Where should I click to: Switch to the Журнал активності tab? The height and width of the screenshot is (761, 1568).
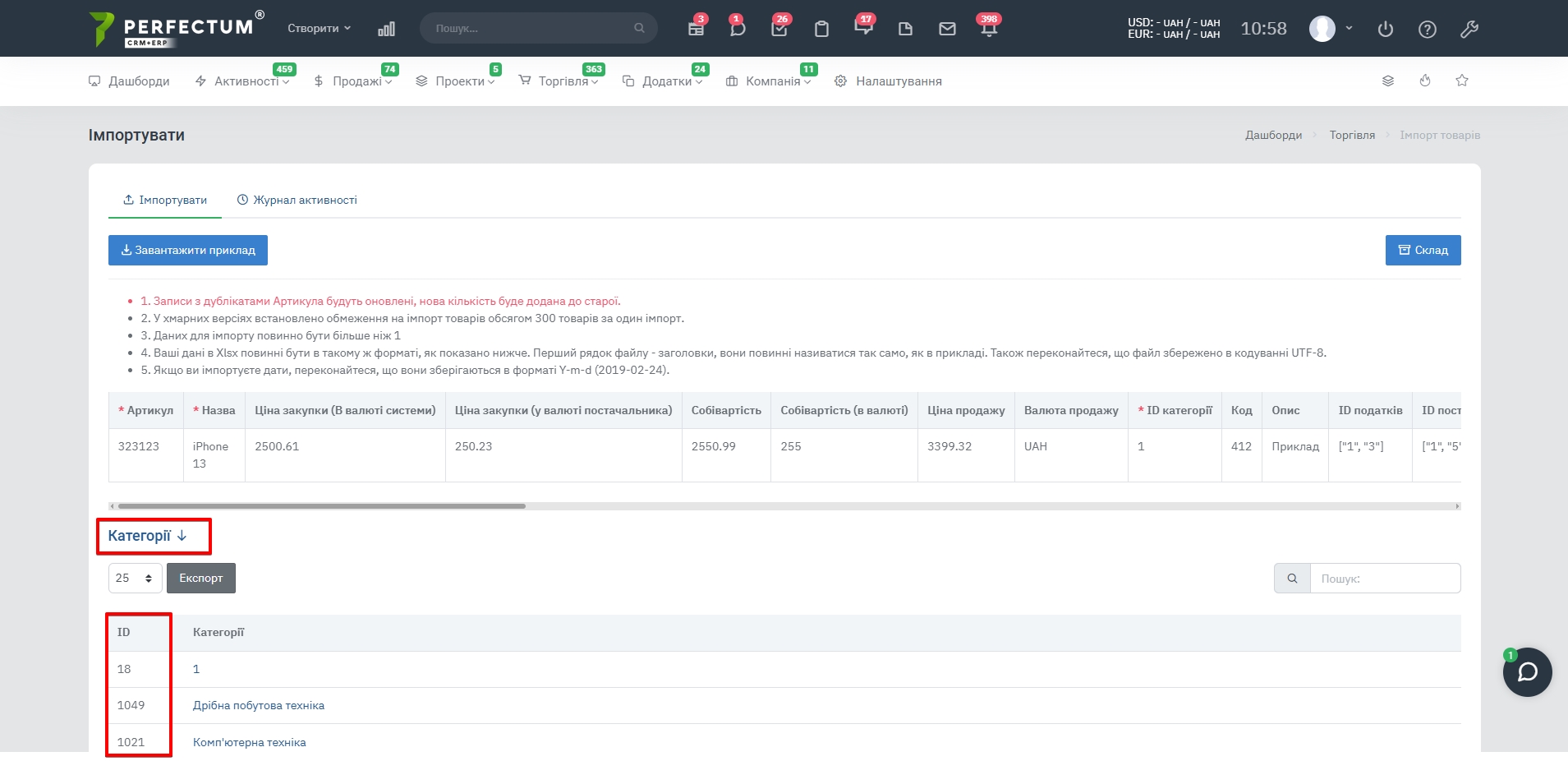tap(297, 200)
